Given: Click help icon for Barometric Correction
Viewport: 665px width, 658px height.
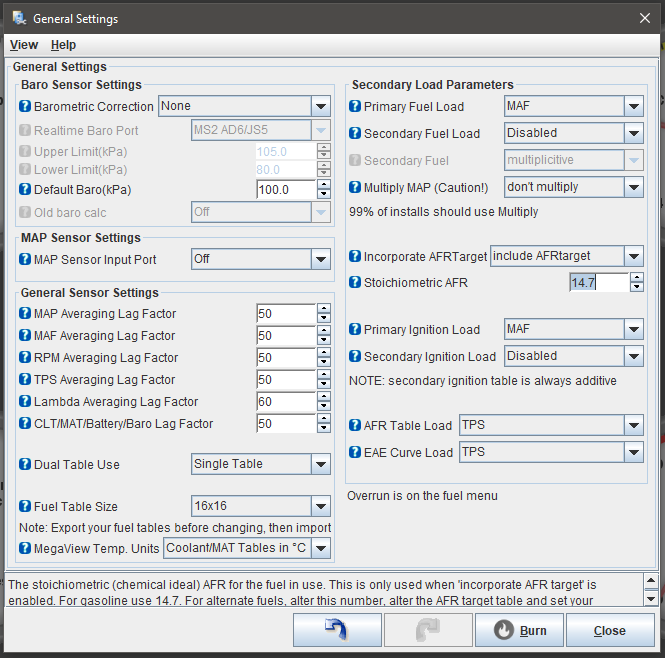Looking at the screenshot, I should coord(25,106).
